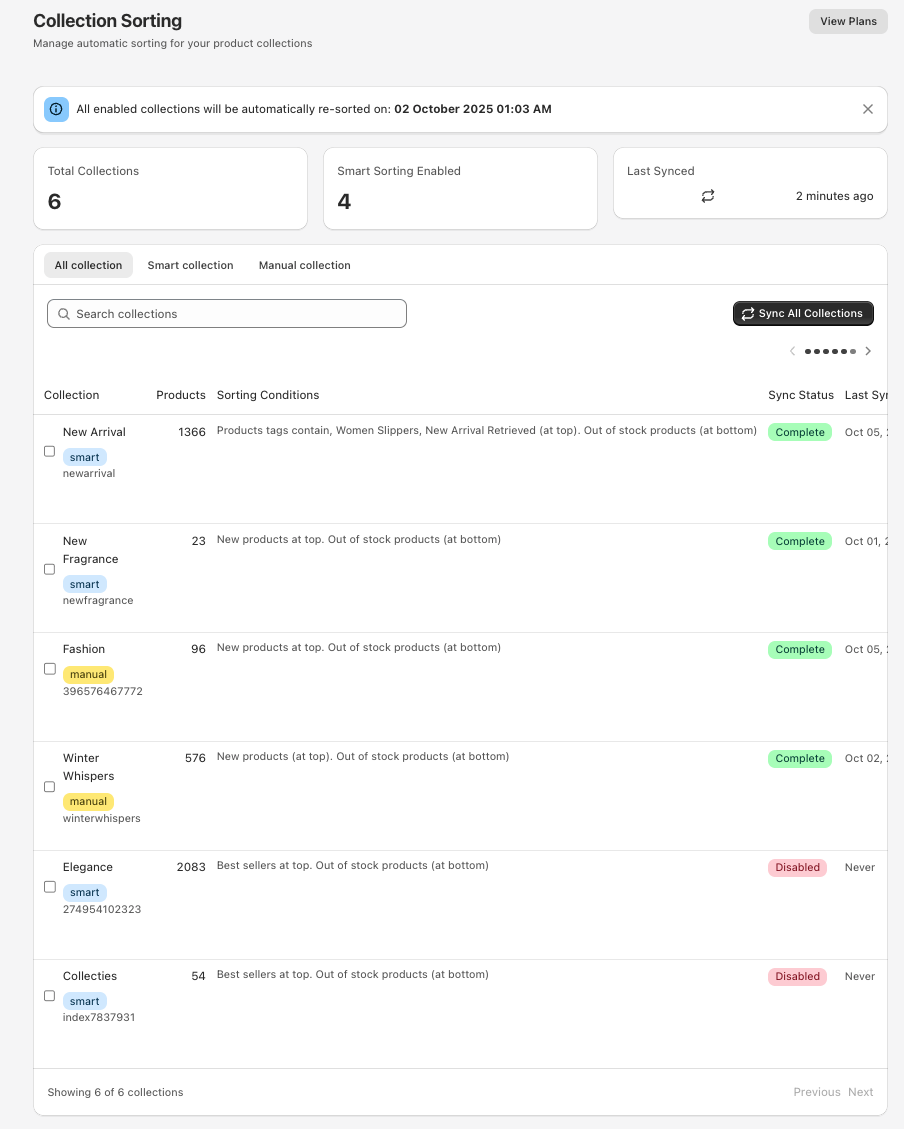Click the info icon in the banner

click(x=56, y=109)
